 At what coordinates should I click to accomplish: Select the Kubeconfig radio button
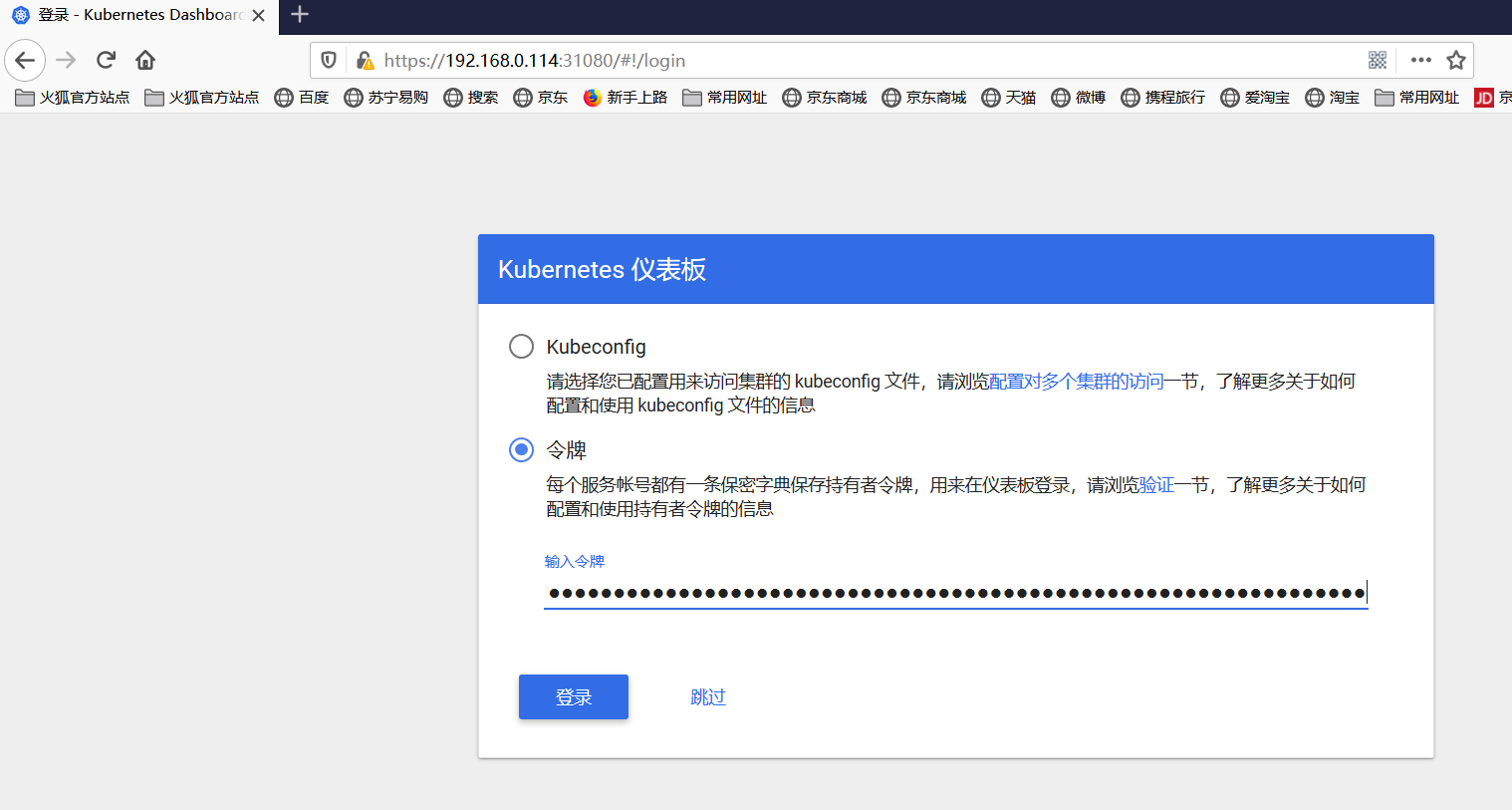coord(521,347)
